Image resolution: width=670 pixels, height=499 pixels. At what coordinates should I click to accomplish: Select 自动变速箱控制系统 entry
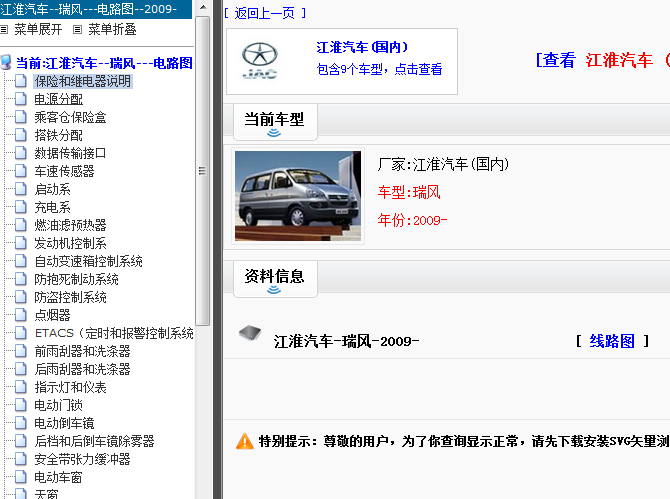88,261
